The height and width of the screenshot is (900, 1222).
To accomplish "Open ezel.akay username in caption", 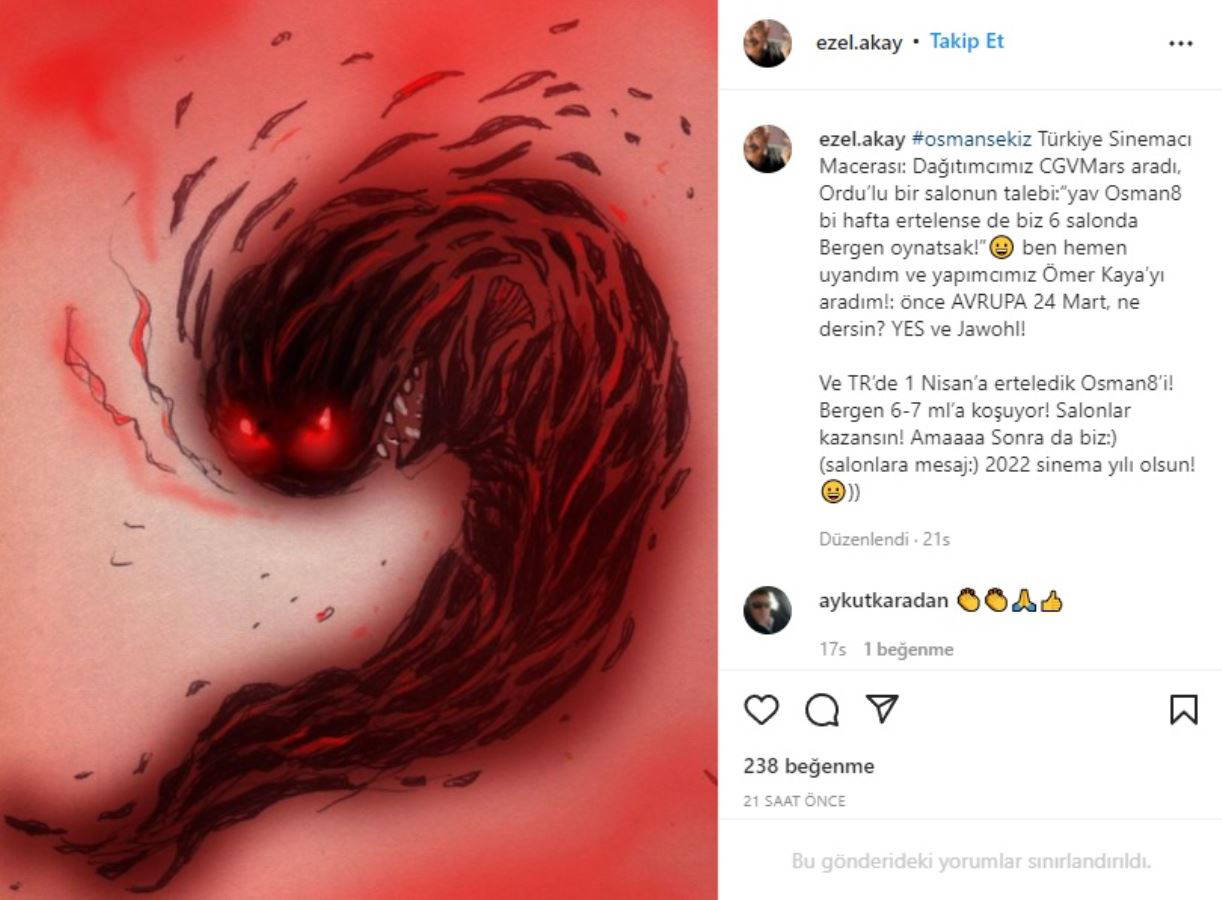I will click(862, 139).
